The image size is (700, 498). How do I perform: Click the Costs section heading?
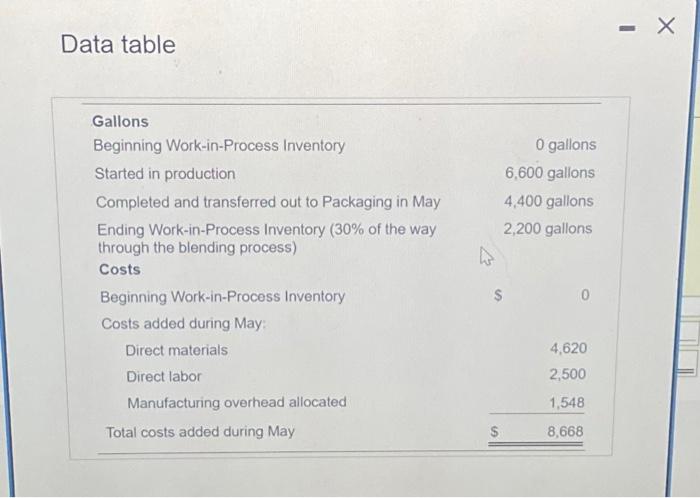[x=120, y=269]
